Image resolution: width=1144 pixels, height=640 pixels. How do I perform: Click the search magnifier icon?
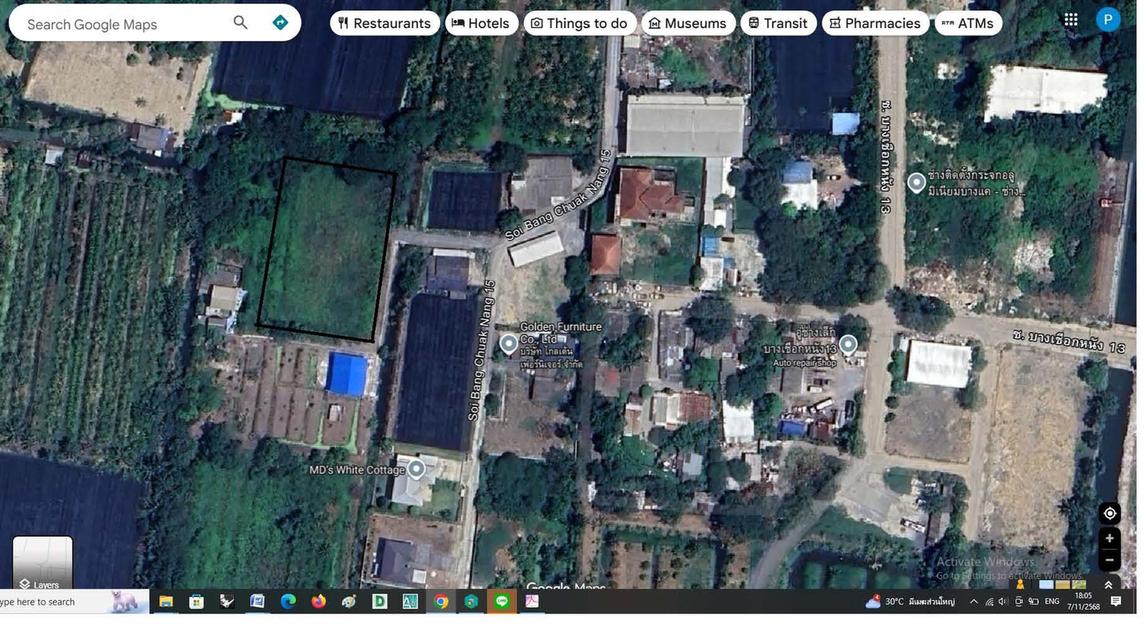(240, 23)
